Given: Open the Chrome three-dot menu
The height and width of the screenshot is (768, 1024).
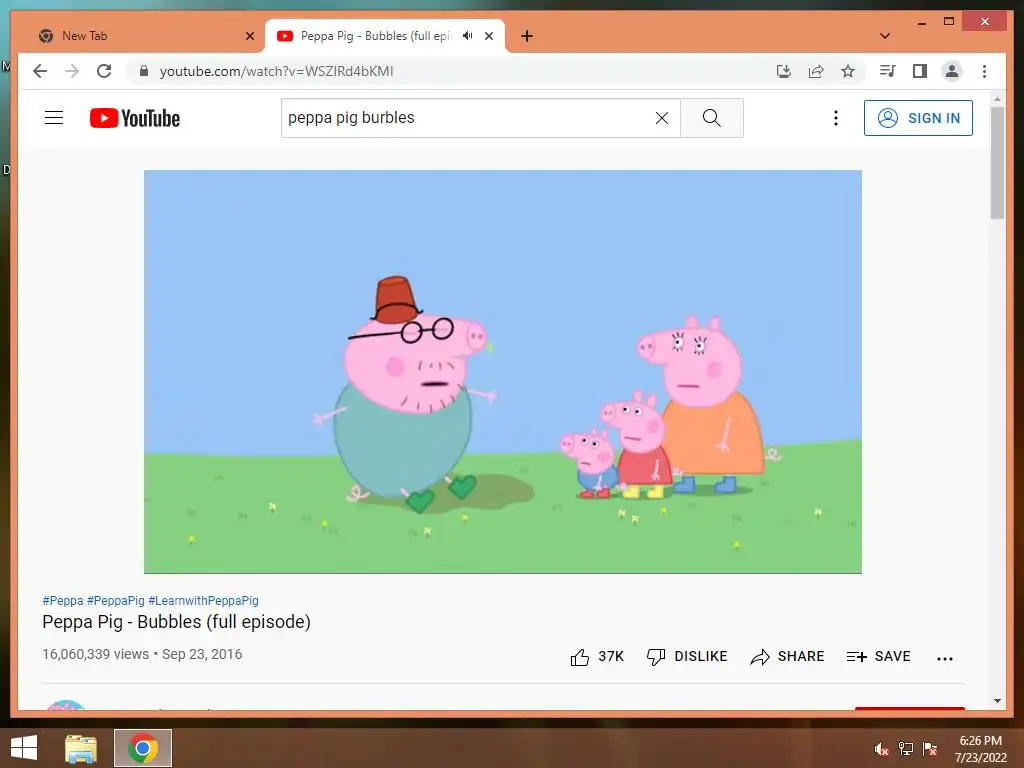Looking at the screenshot, I should [x=984, y=71].
